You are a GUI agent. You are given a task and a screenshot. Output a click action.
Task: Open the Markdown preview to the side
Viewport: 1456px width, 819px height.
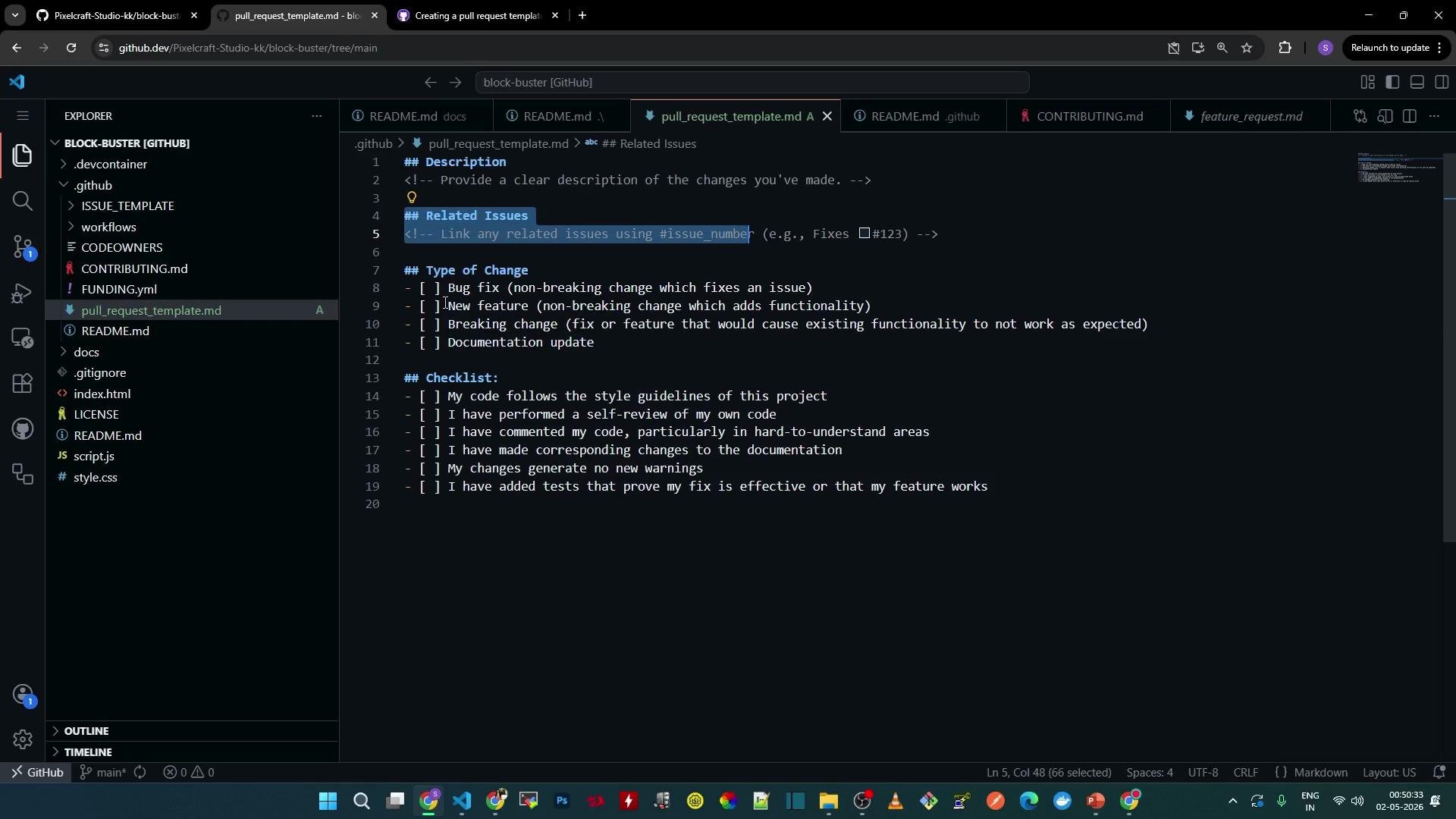(x=1385, y=117)
